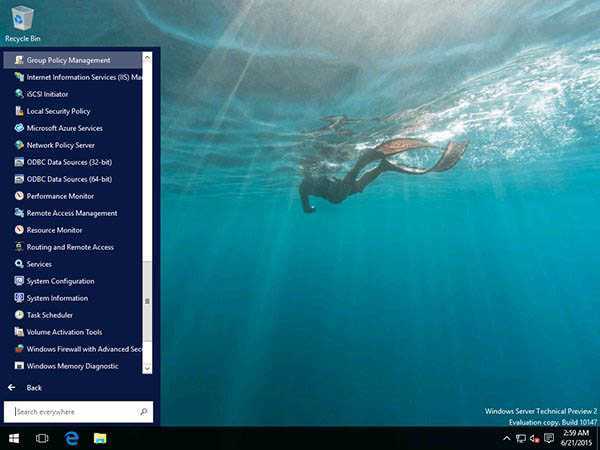600x450 pixels.
Task: Open the taskbar clock and date
Action: pos(576,438)
